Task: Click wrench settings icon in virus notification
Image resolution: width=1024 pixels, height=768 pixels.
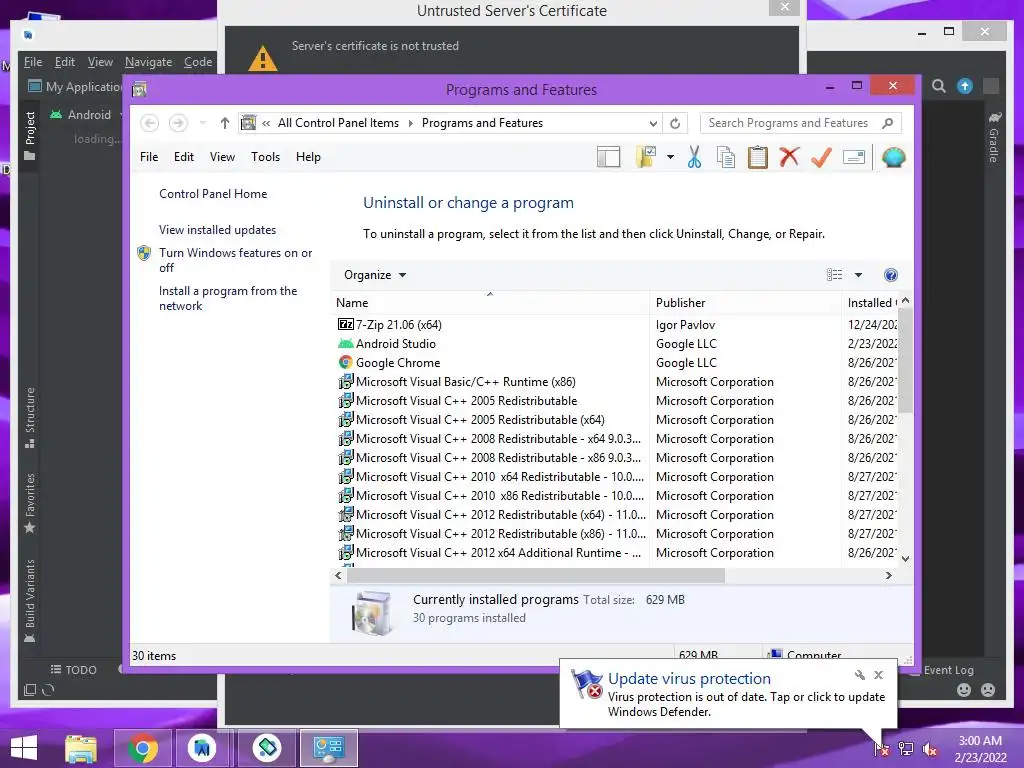Action: pos(859,675)
